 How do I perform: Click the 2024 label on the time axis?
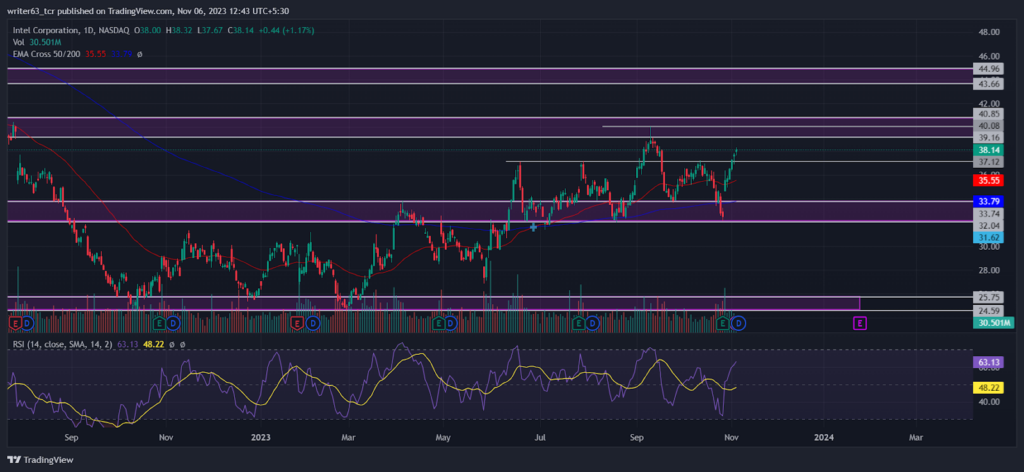[824, 437]
